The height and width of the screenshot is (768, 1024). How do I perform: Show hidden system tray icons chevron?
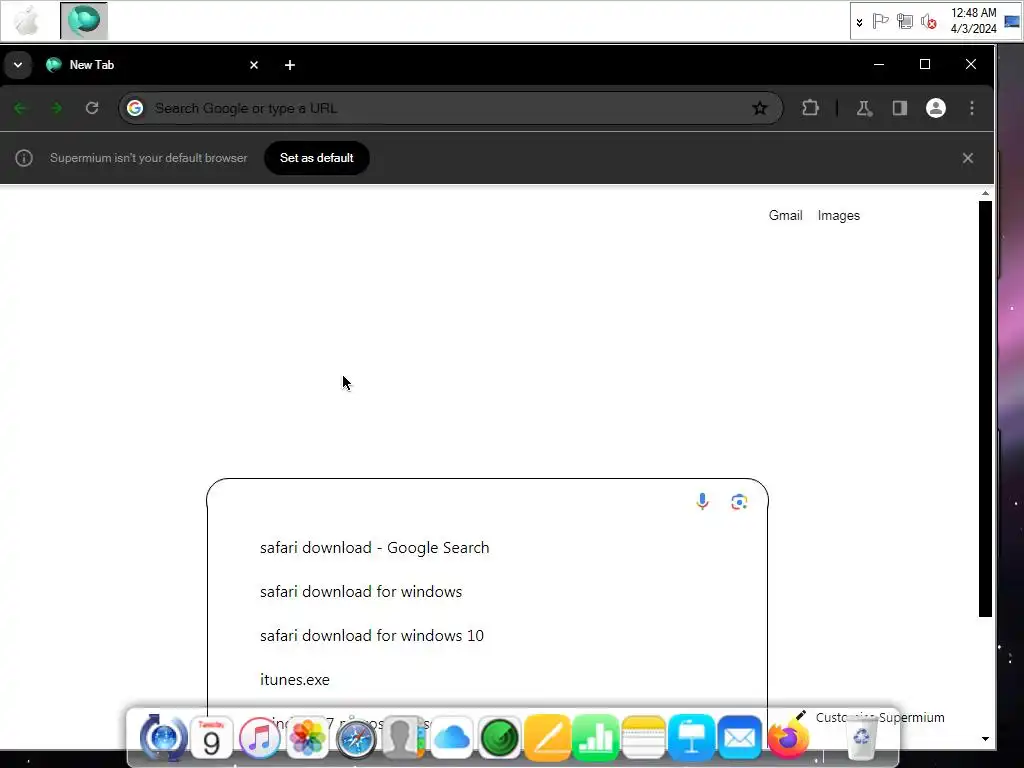pos(859,22)
